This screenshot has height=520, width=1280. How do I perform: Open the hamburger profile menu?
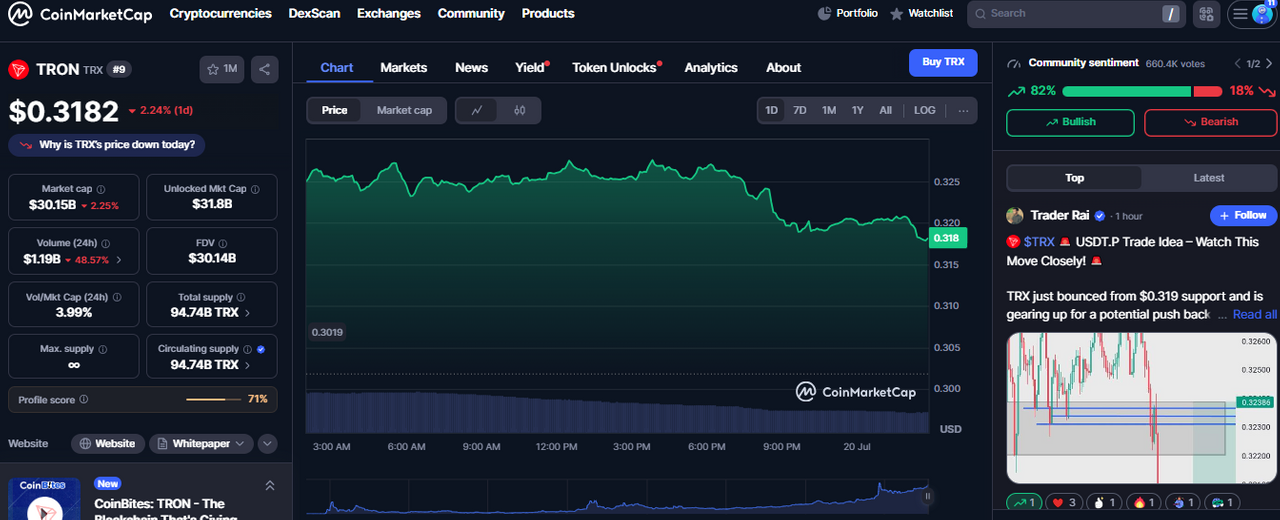1251,14
